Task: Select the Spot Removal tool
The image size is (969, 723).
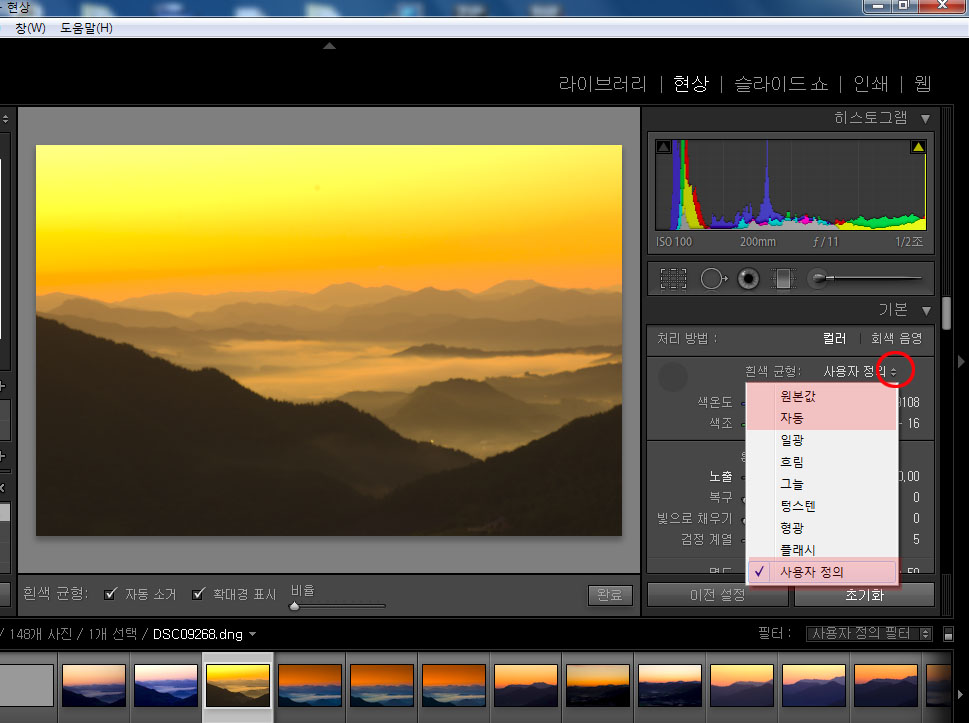Action: [x=711, y=279]
